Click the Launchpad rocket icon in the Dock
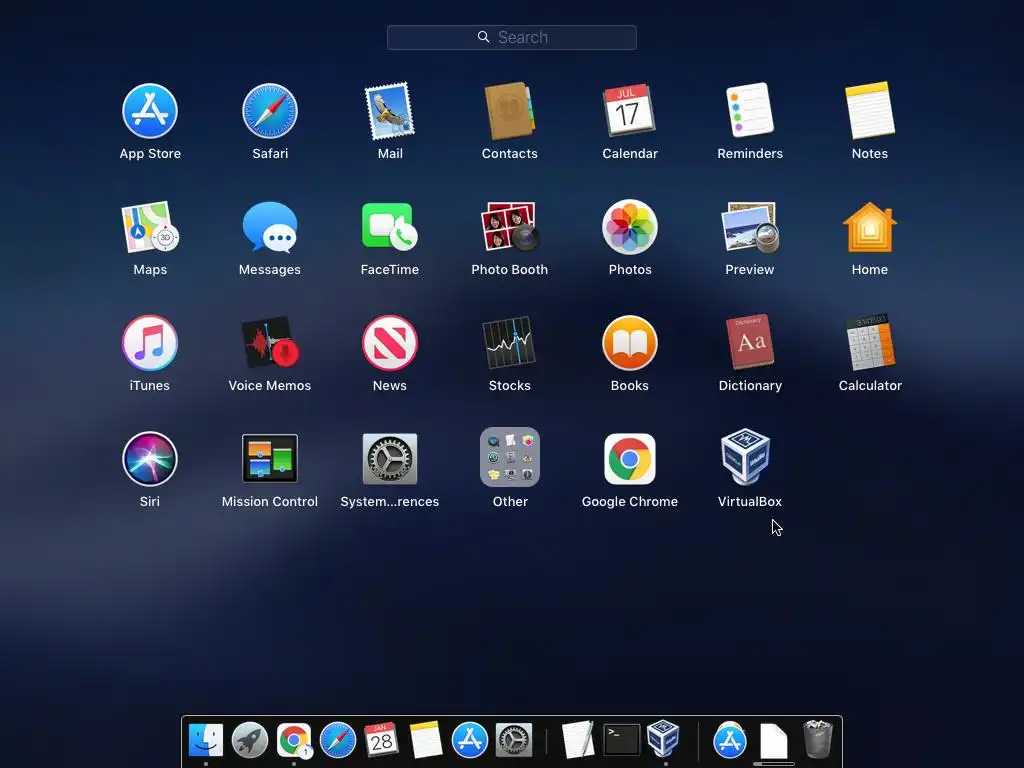Viewport: 1024px width, 768px height. (249, 740)
